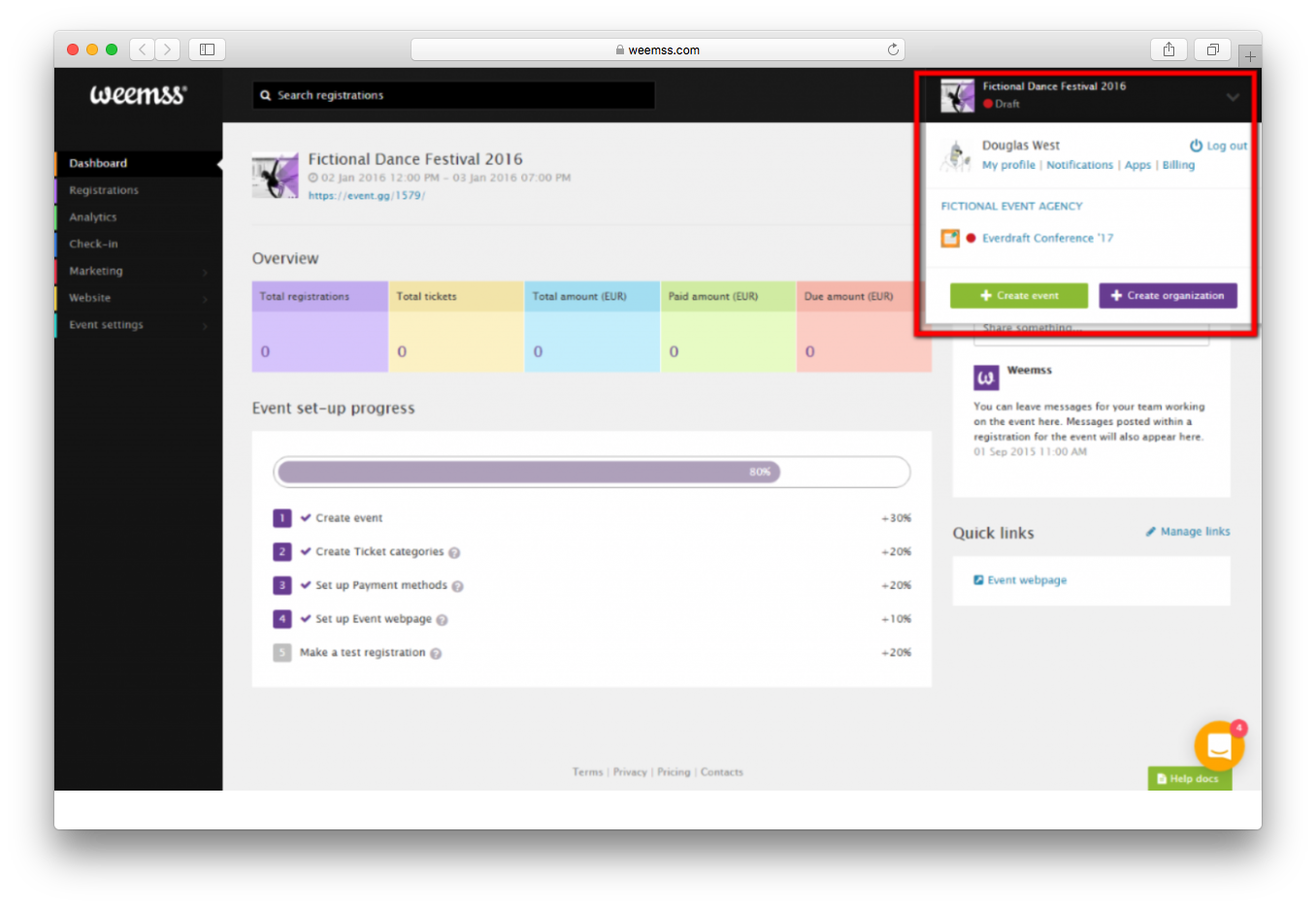
Task: Click Fictional Event Agency heading
Action: pos(1011,207)
